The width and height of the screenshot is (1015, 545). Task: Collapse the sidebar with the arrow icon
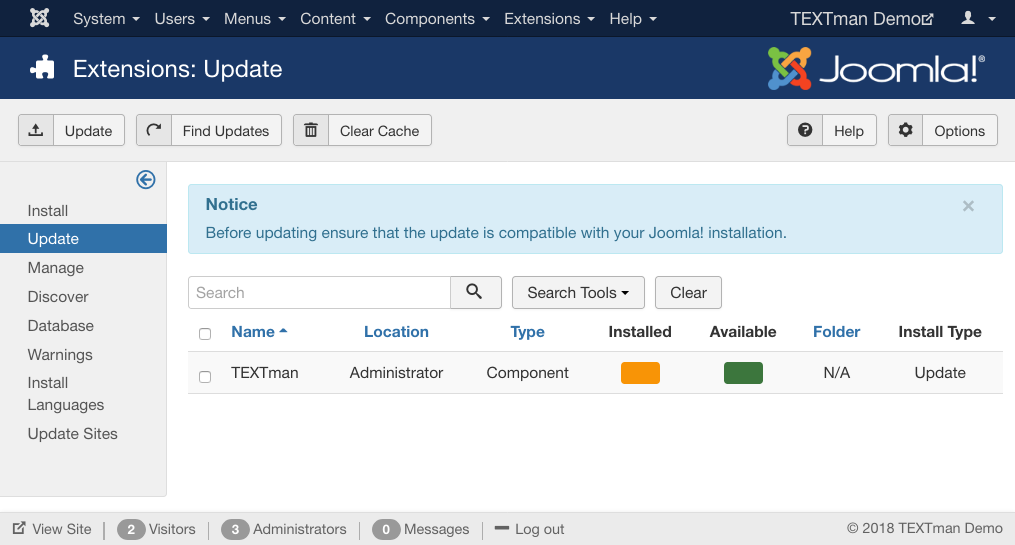pos(146,179)
